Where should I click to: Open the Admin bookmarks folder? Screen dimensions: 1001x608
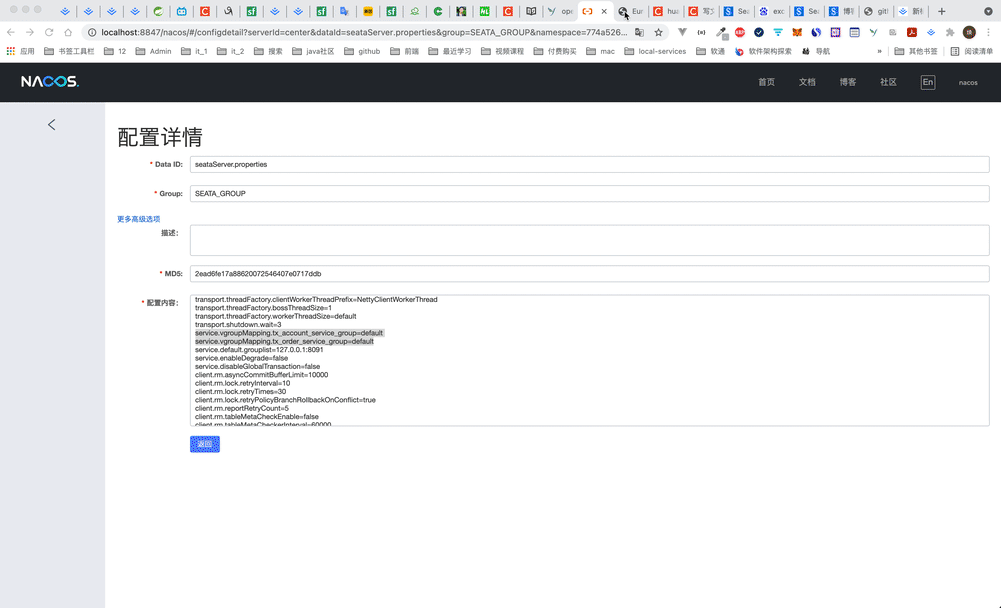[x=153, y=51]
